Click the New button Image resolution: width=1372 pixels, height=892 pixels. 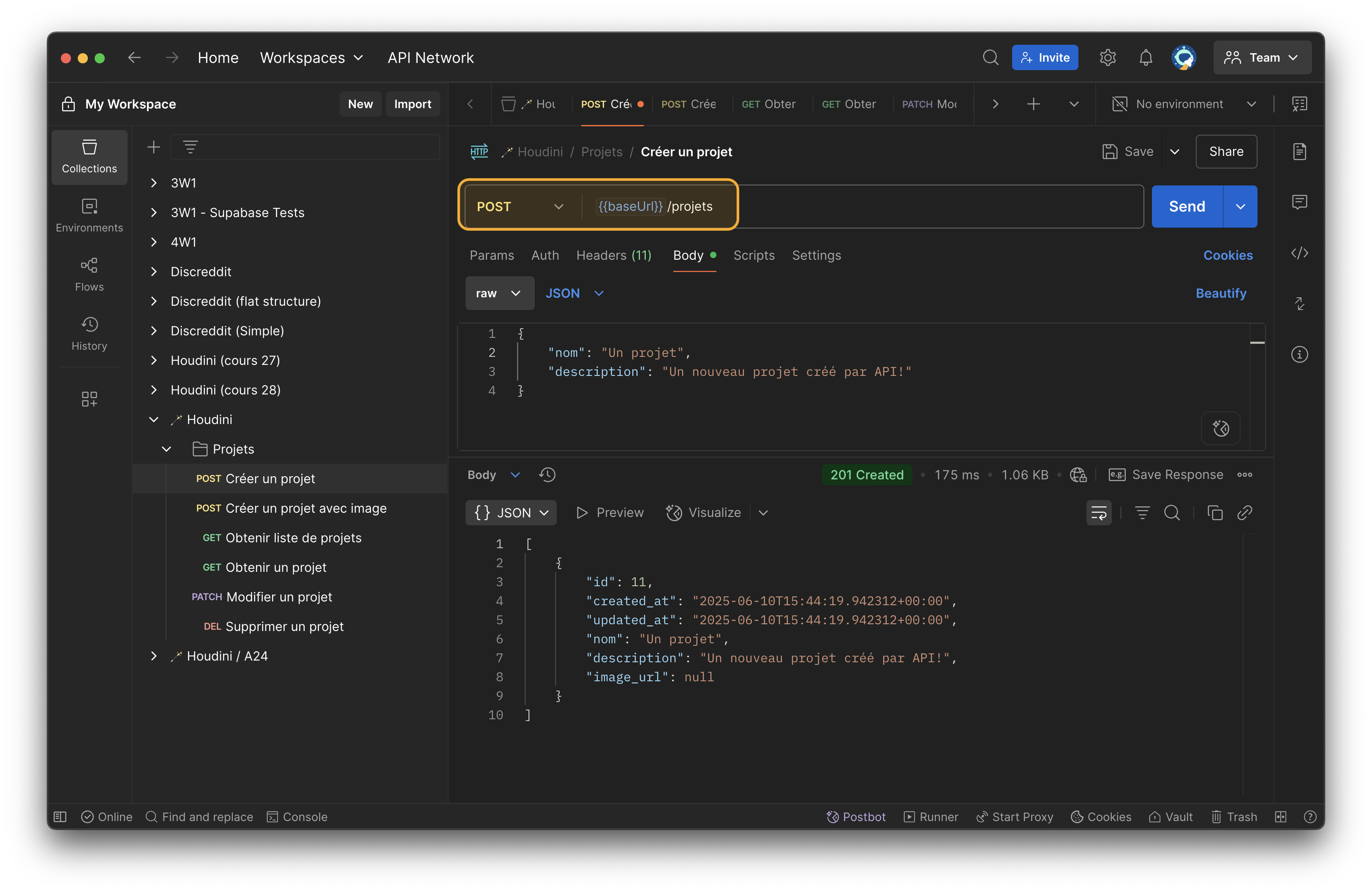(360, 104)
